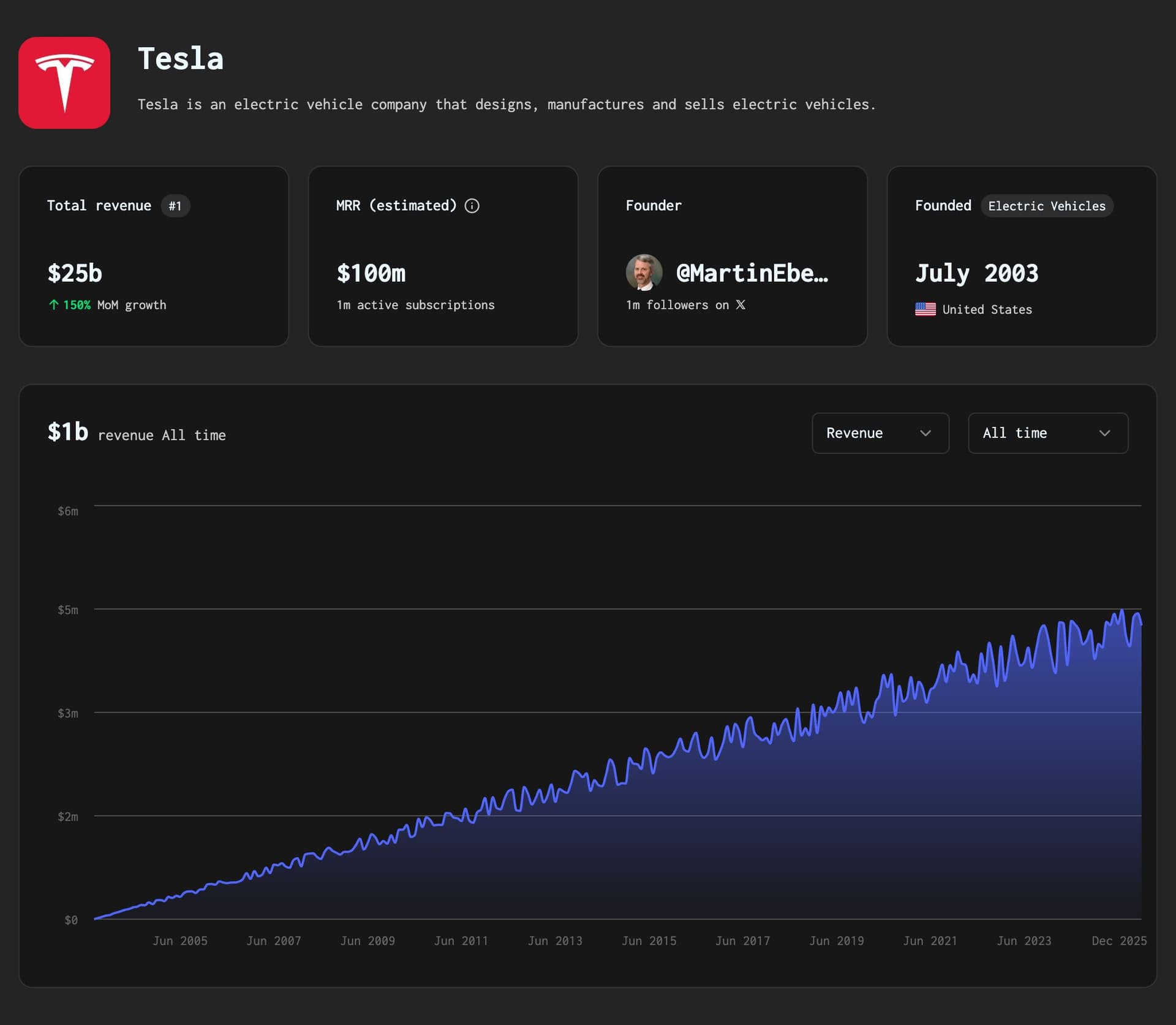Click the green MoM growth arrow
The height and width of the screenshot is (1025, 1176).
tap(54, 304)
